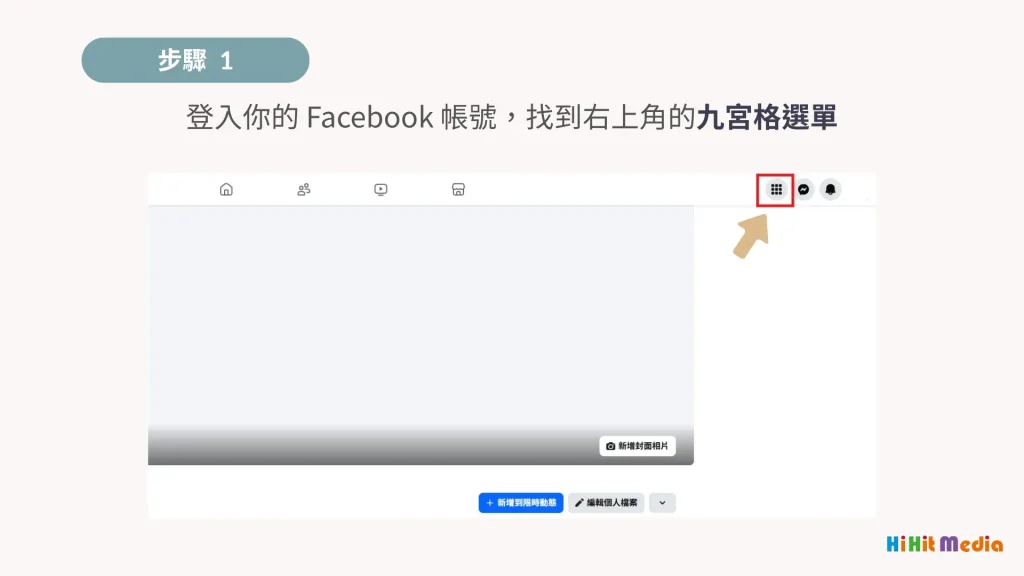Click 新增到限時動態 blue button
The height and width of the screenshot is (576, 1024).
coord(520,503)
